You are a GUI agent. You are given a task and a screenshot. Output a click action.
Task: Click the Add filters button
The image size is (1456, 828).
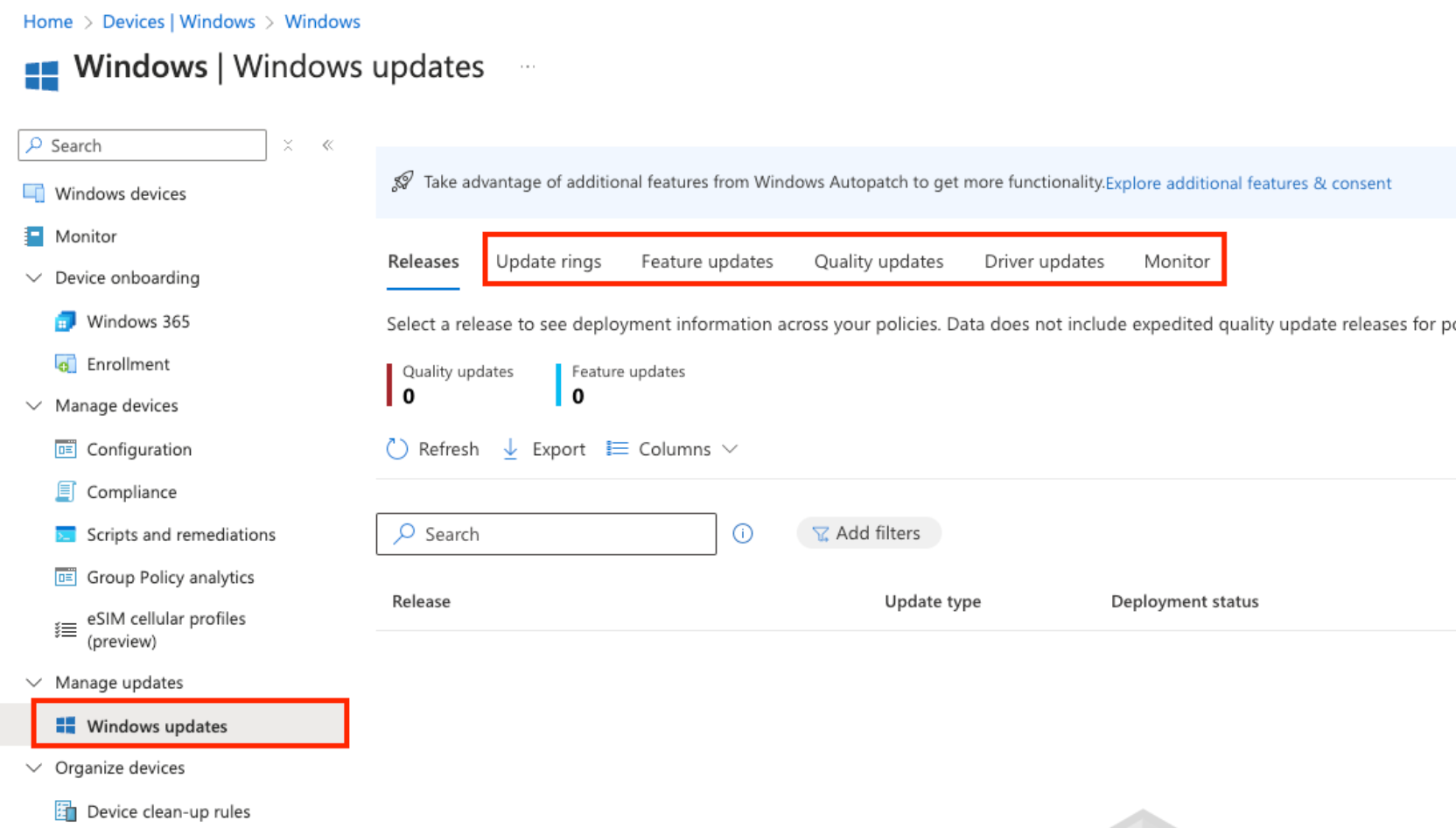[869, 533]
